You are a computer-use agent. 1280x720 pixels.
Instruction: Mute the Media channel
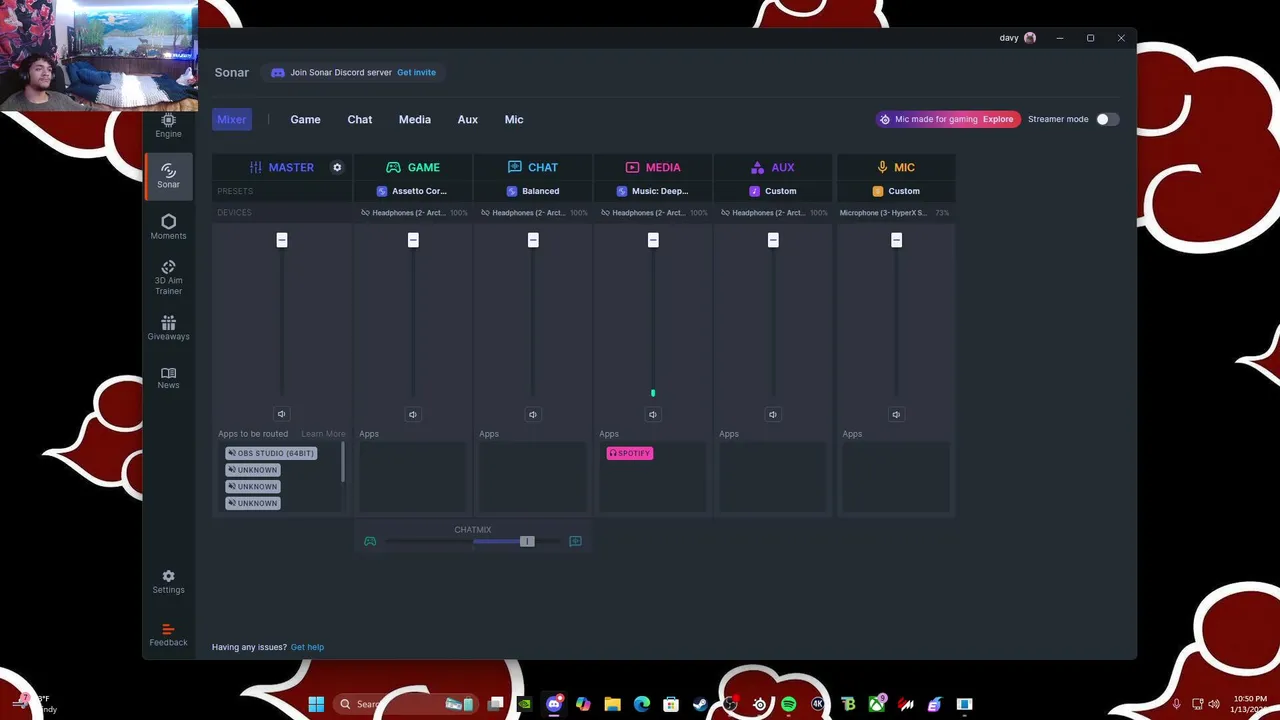[x=653, y=414]
